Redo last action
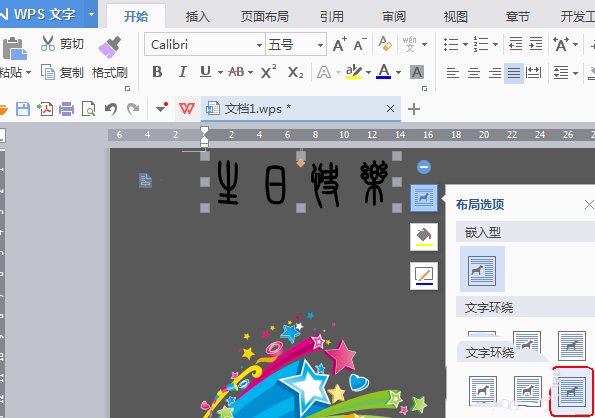Image resolution: width=595 pixels, height=418 pixels. point(133,109)
